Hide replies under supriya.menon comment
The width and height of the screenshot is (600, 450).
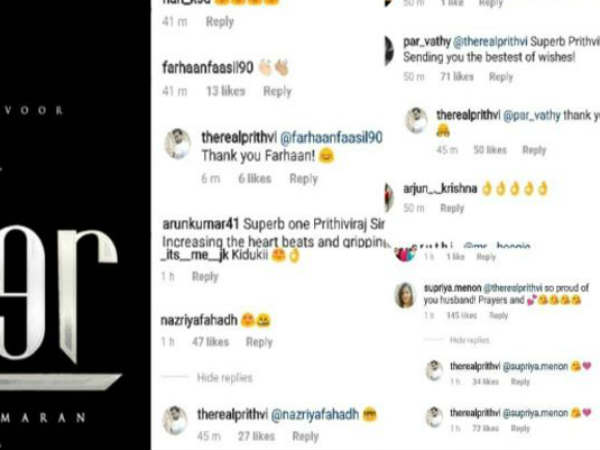pos(469,340)
